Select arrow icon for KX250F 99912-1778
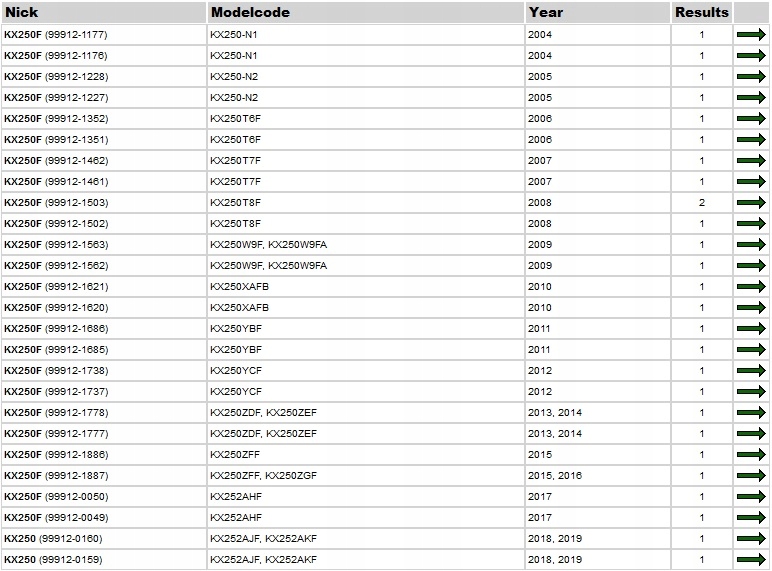 point(751,412)
